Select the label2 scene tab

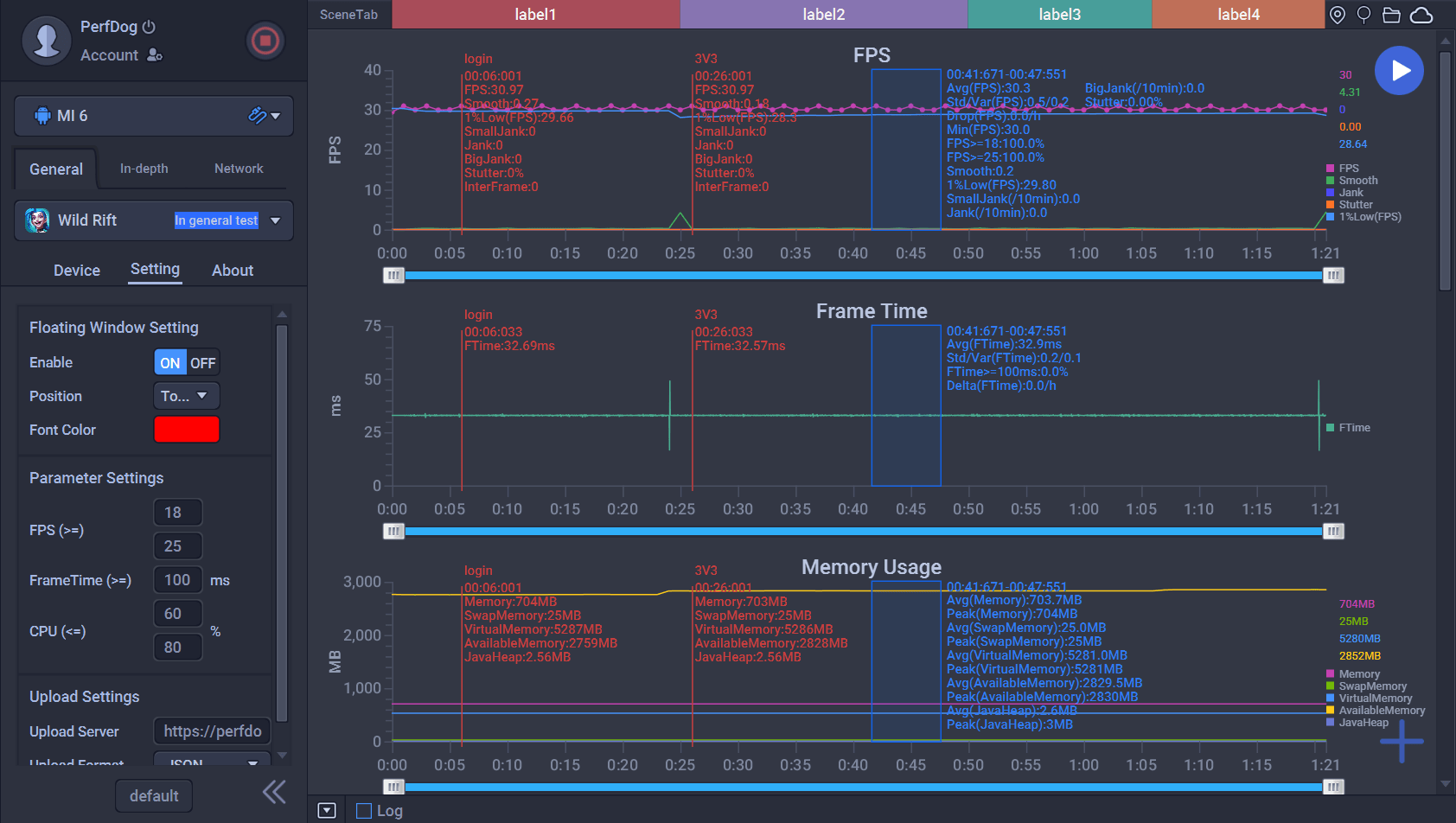(823, 15)
